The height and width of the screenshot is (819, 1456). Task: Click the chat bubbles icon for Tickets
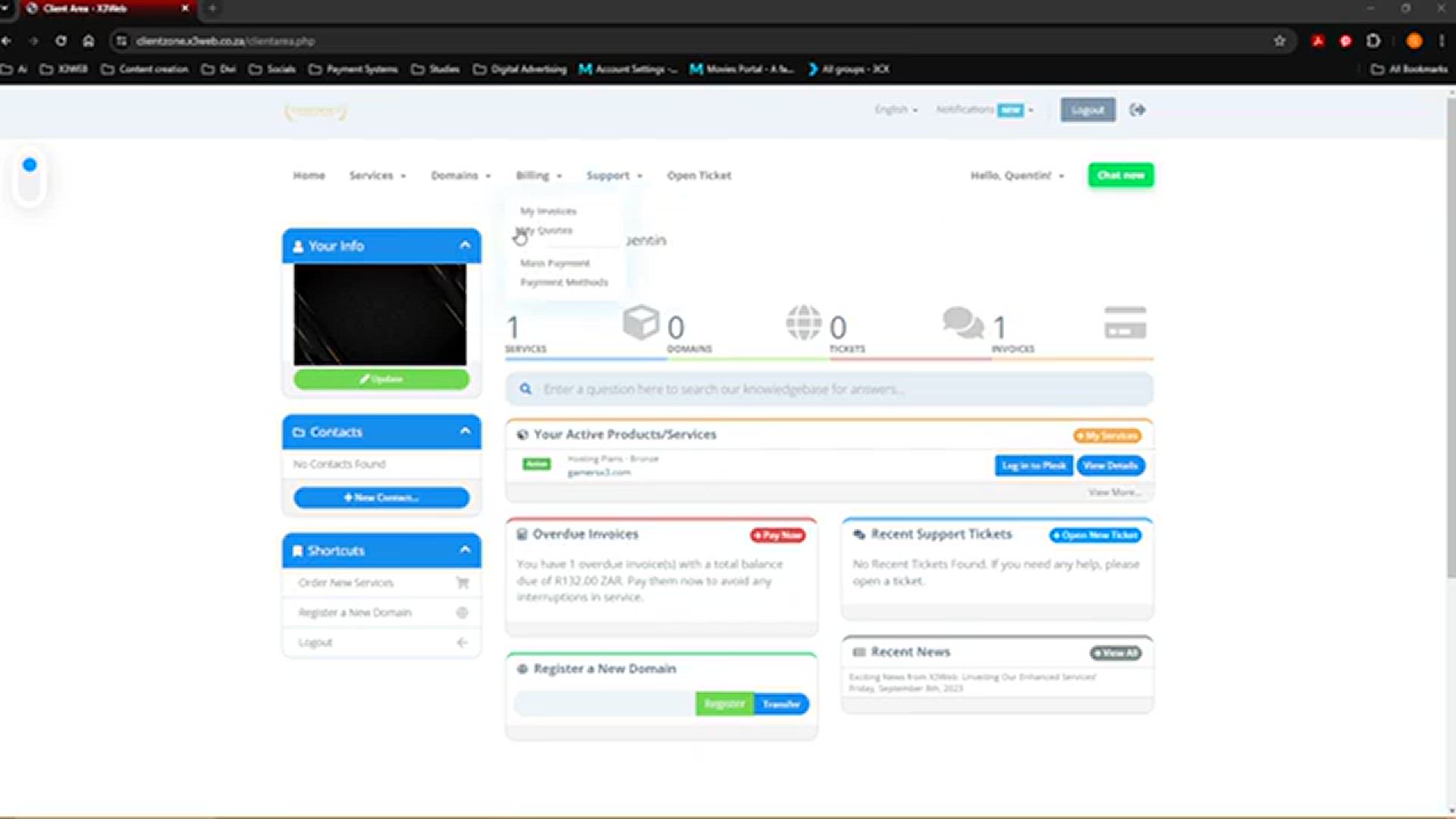click(963, 322)
